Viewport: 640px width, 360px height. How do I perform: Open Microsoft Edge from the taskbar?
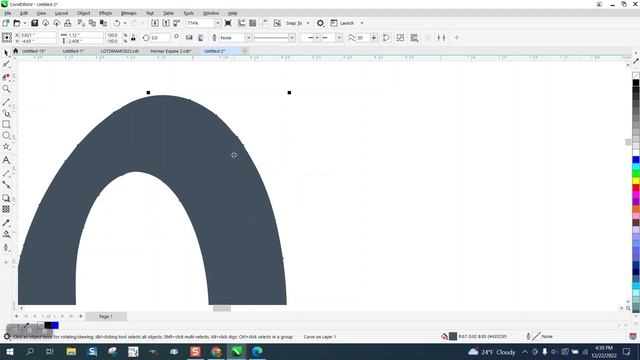pyautogui.click(x=257, y=351)
